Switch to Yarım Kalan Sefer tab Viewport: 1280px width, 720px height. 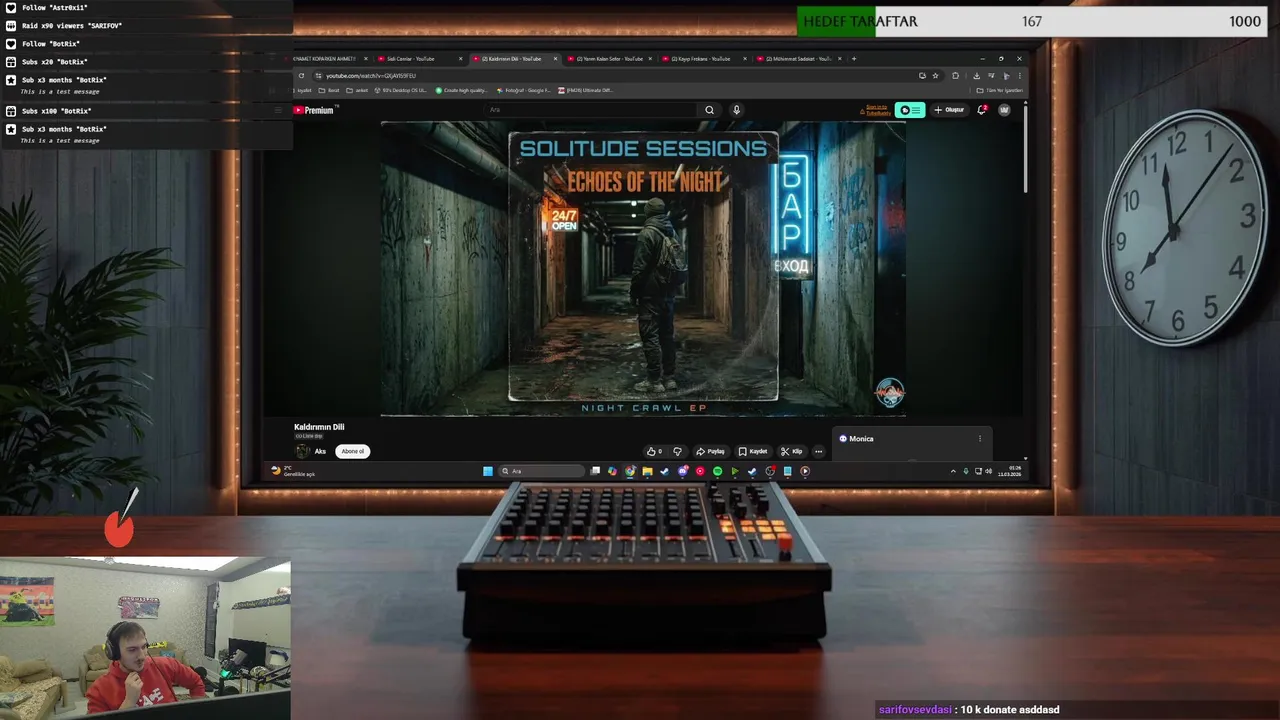click(x=610, y=59)
